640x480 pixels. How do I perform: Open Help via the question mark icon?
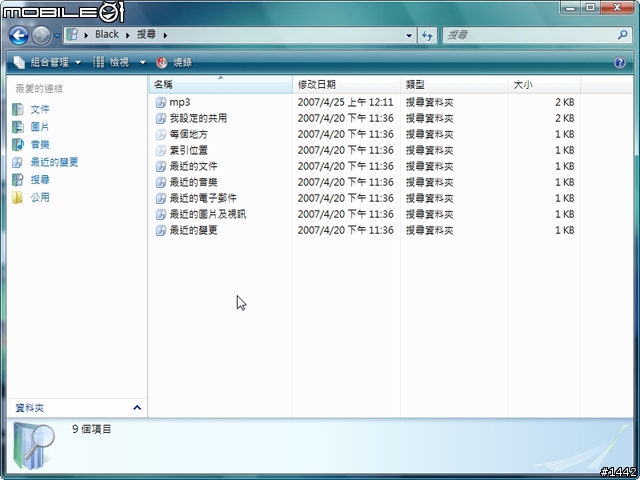620,62
